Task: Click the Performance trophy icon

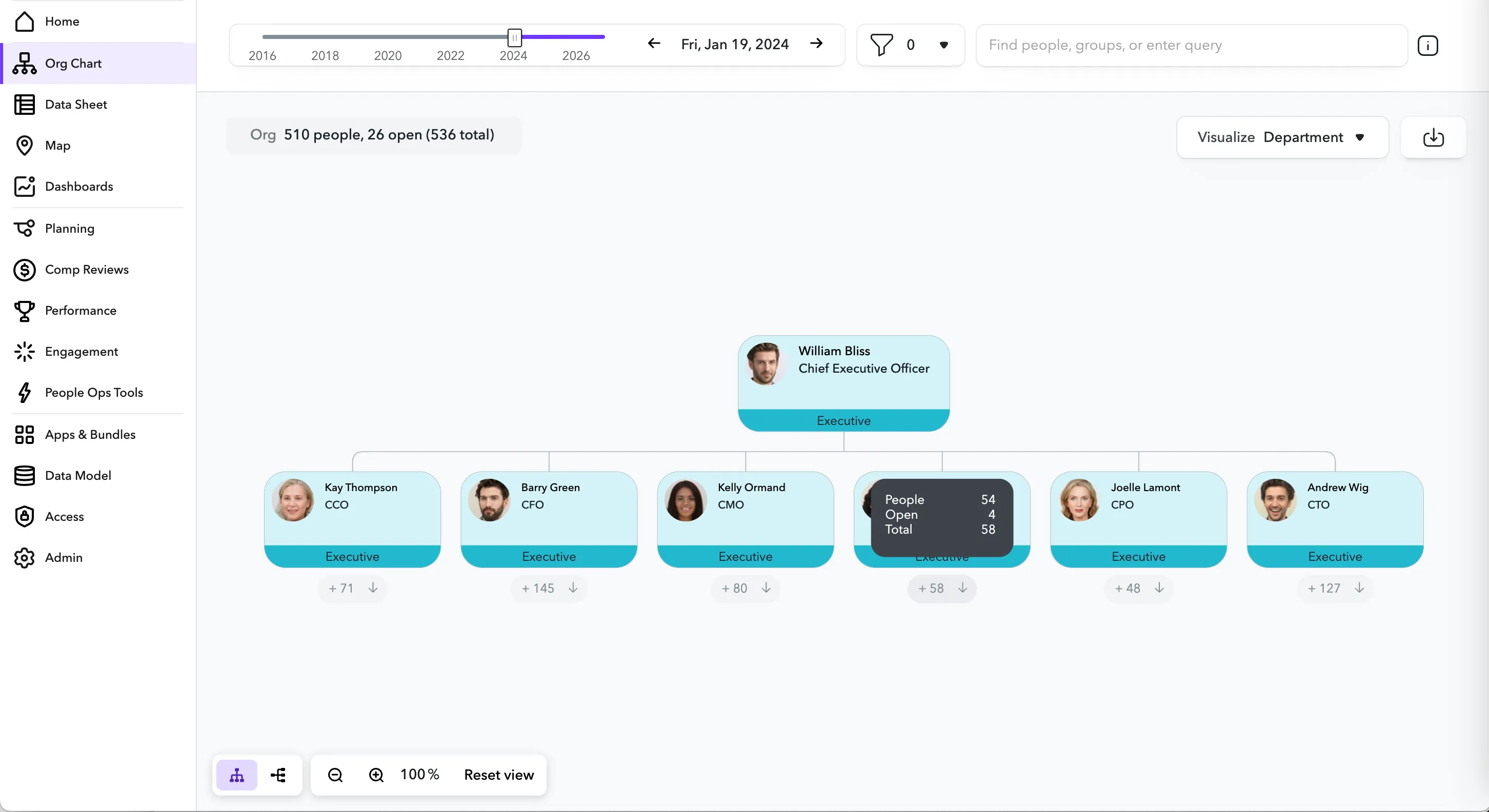Action: pyautogui.click(x=24, y=311)
